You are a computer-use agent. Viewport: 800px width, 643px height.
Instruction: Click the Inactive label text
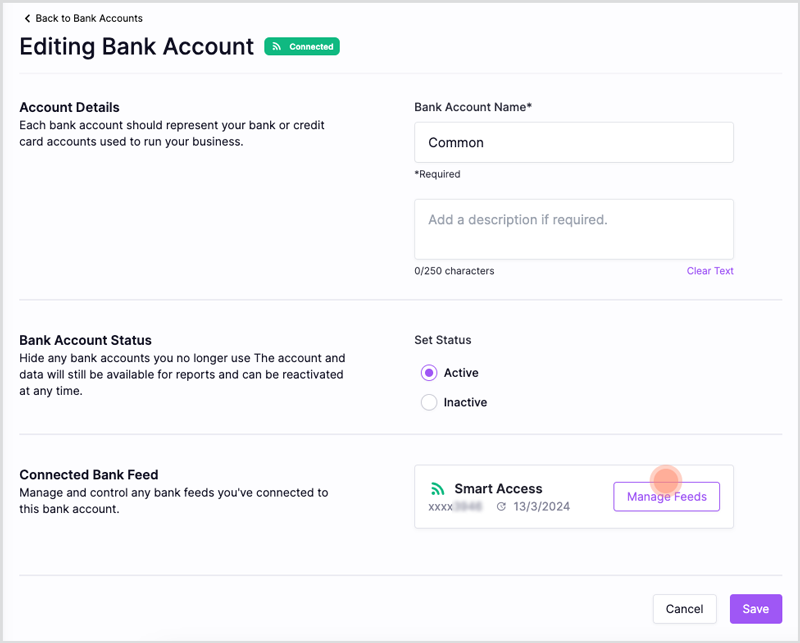tap(465, 402)
